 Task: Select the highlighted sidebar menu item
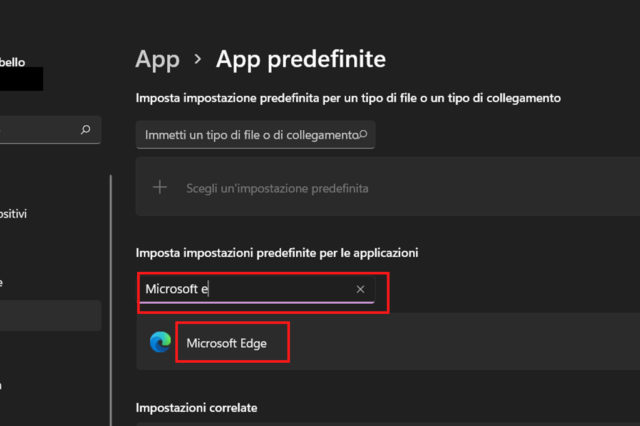click(x=50, y=316)
